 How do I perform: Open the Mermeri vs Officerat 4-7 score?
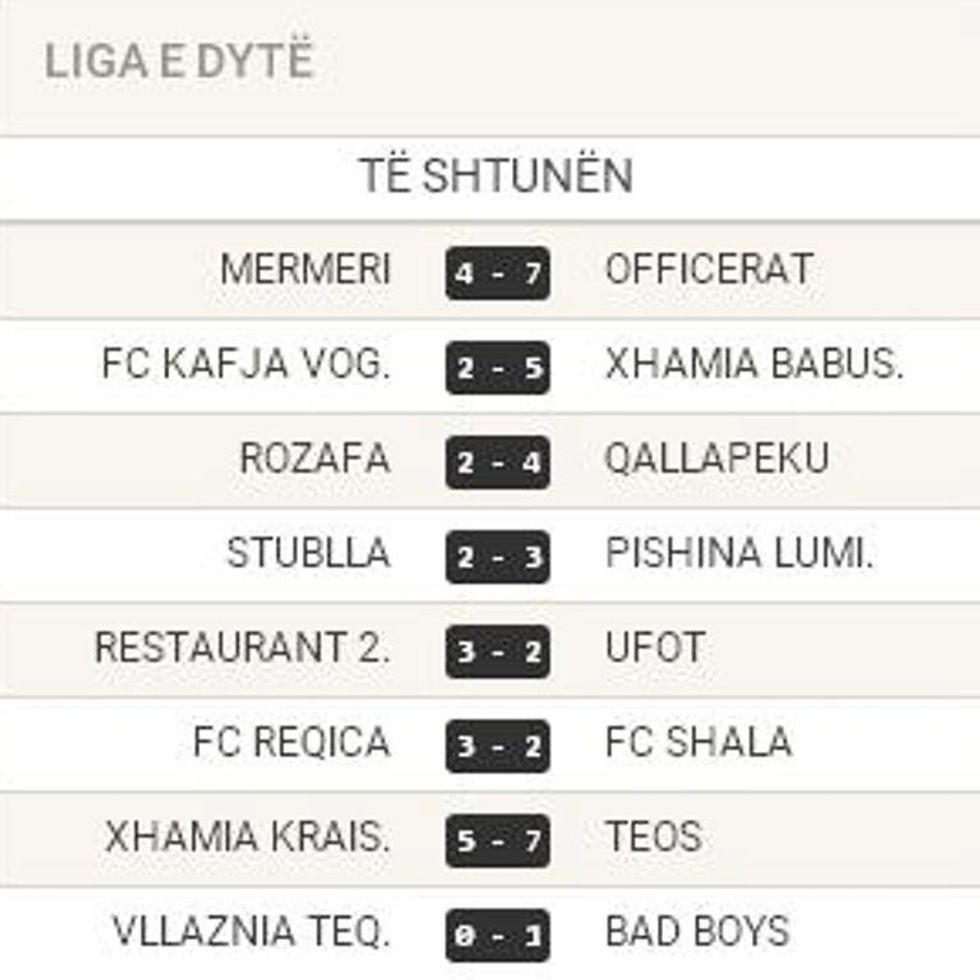(x=498, y=272)
